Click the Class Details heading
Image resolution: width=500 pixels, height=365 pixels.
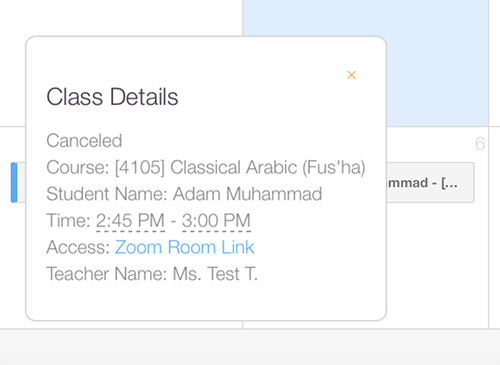[112, 97]
